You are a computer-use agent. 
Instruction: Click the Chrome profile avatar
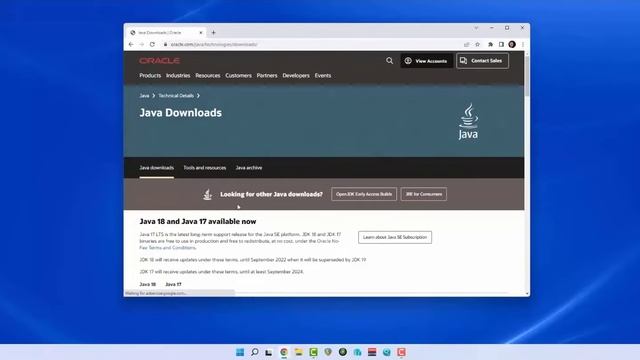(512, 44)
